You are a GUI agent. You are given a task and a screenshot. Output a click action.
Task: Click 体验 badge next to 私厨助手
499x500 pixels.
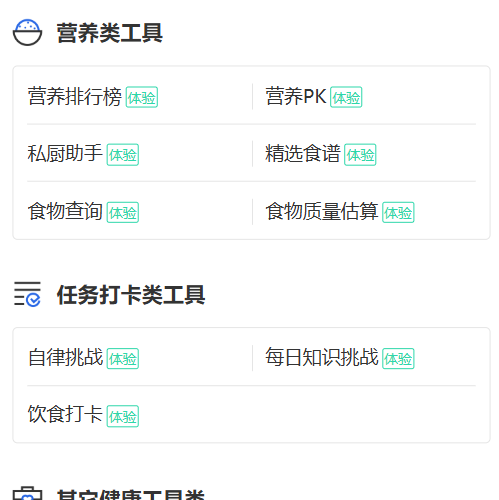point(123,155)
